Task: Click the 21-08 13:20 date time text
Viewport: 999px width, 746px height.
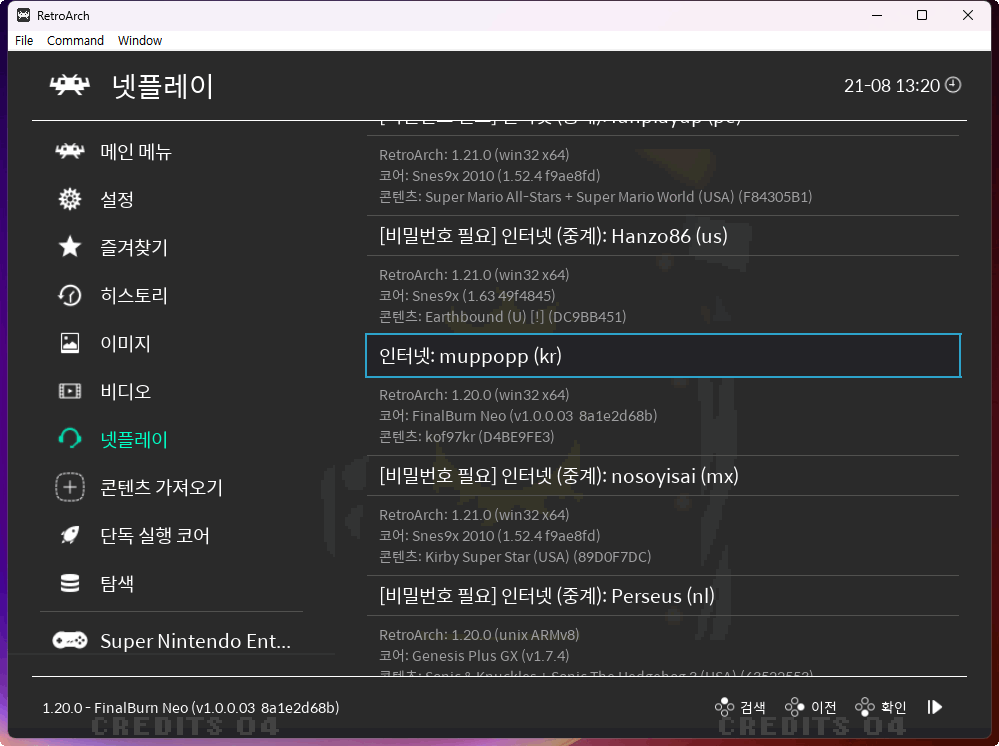Action: click(x=892, y=85)
